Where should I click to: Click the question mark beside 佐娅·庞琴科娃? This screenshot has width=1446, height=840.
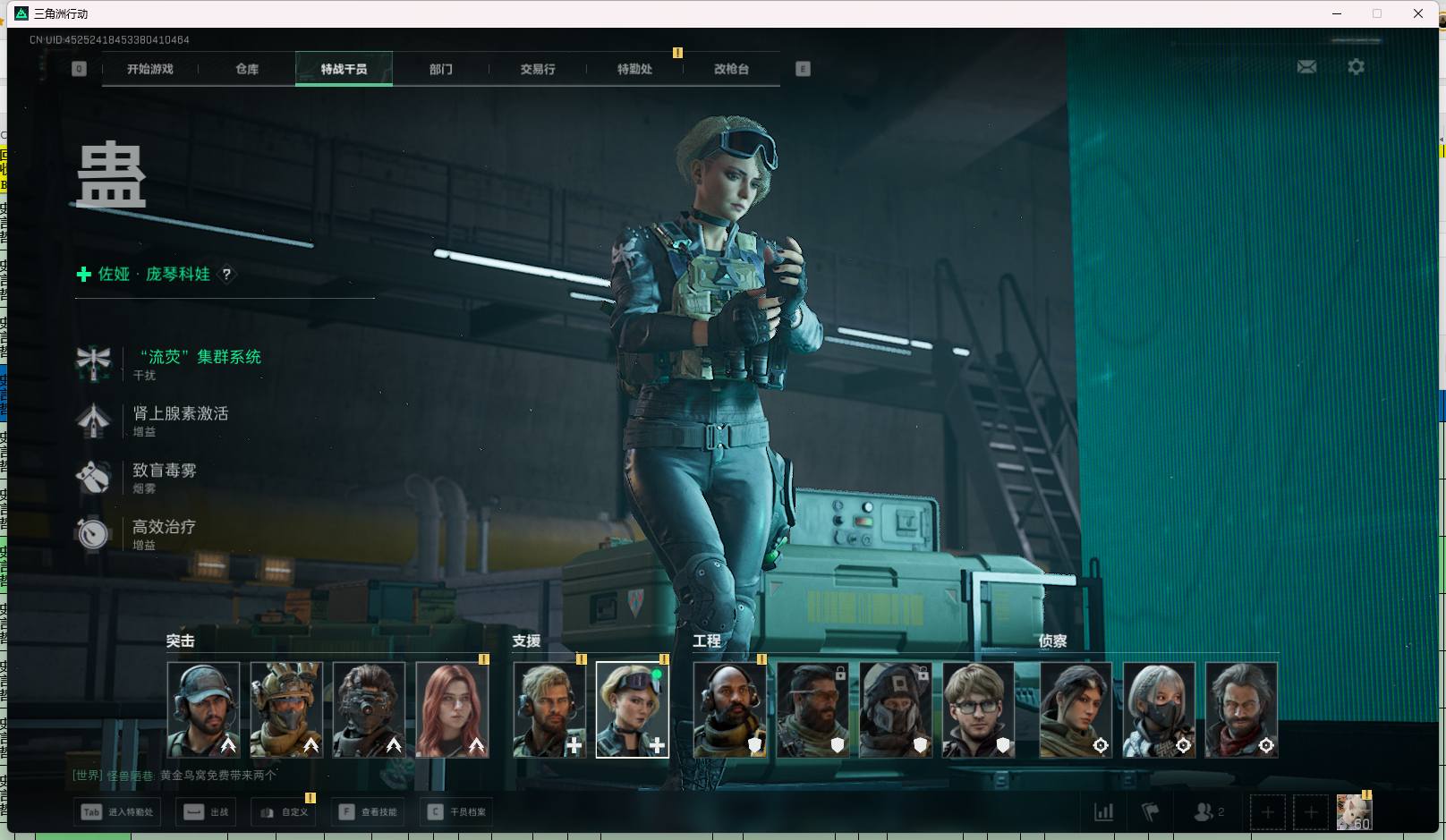(x=226, y=275)
